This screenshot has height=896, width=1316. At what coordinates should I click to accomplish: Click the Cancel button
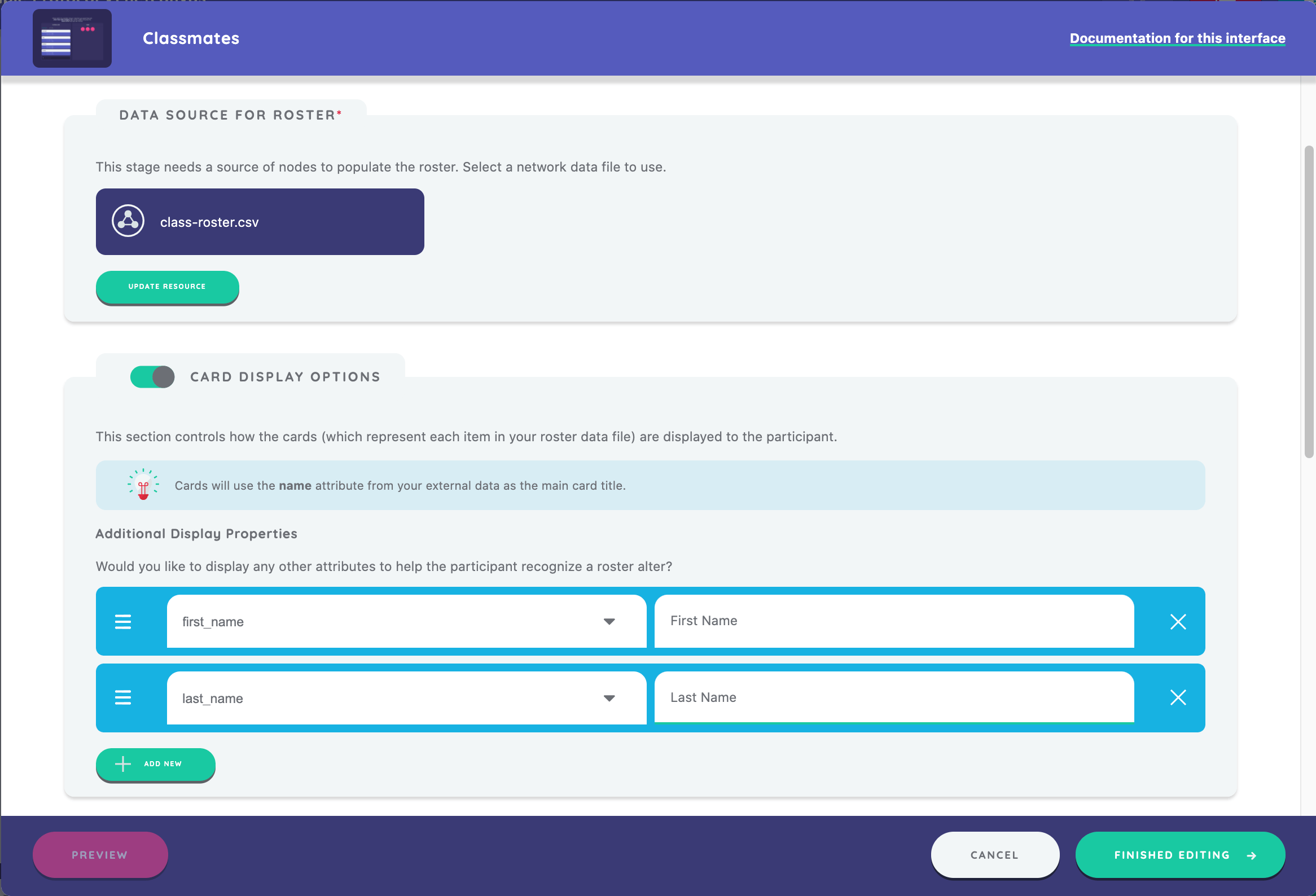click(994, 855)
